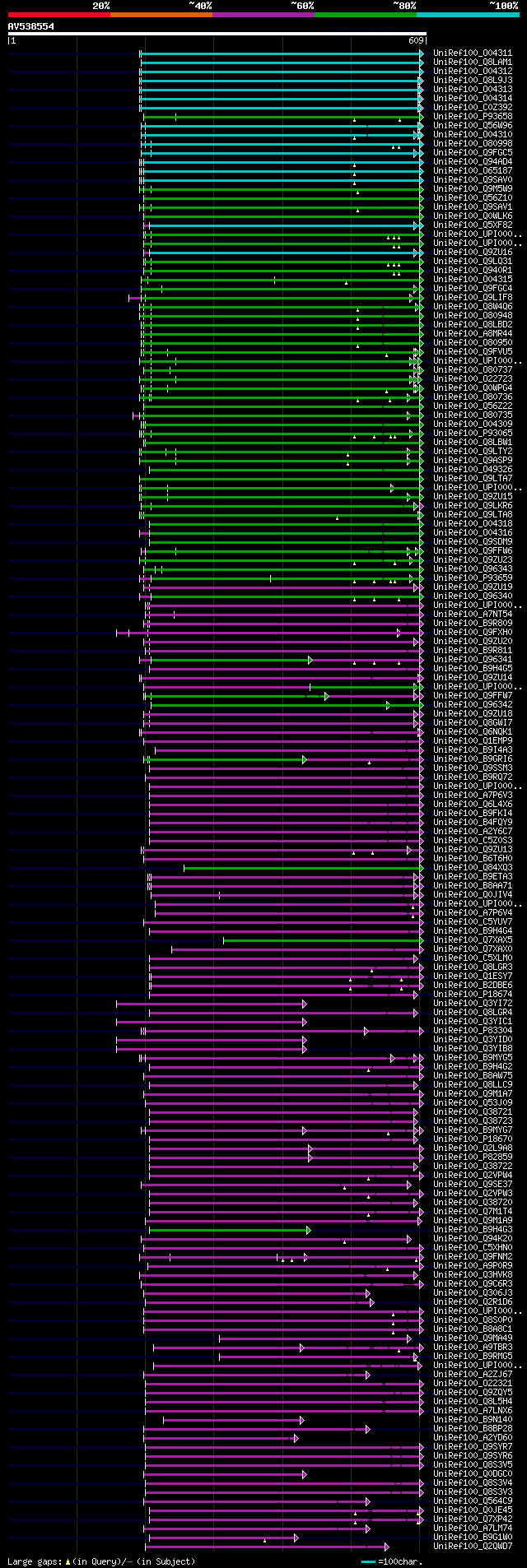Select label UniRef100_Q56Z10
Viewport: 527px width, 1568px height.
(473, 198)
